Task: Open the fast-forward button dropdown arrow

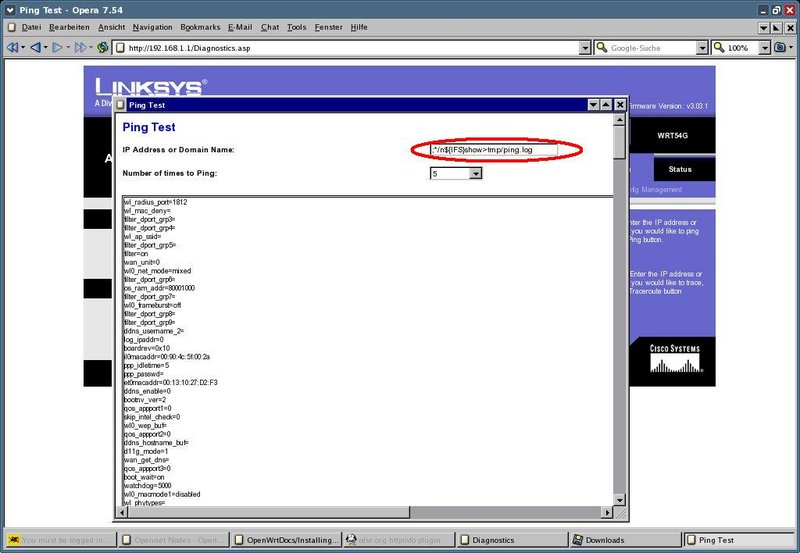Action: pyautogui.click(x=91, y=48)
